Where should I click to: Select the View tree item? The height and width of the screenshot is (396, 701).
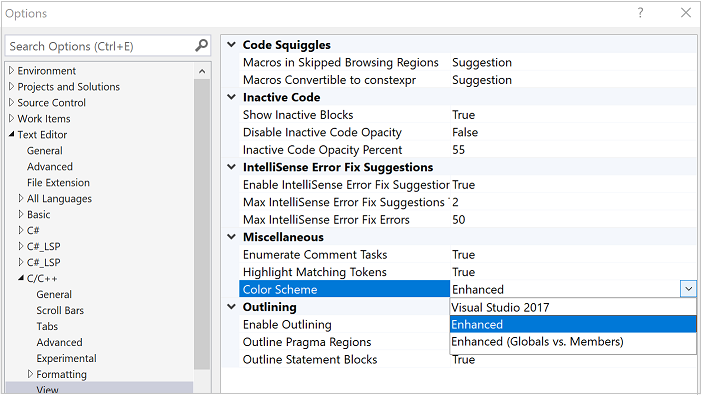(x=47, y=389)
